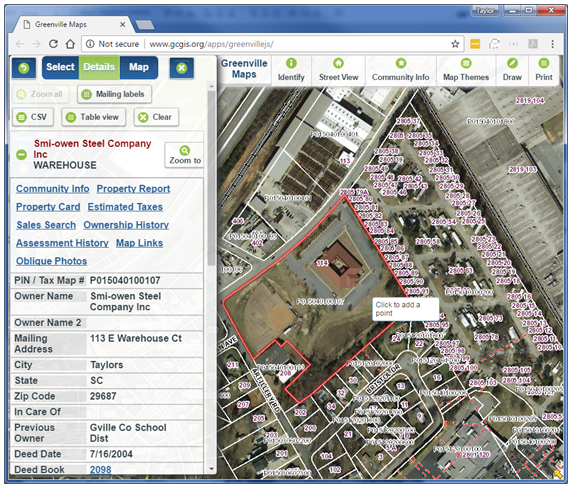Click the address bar URL
This screenshot has width=571, height=487.
tap(211, 44)
